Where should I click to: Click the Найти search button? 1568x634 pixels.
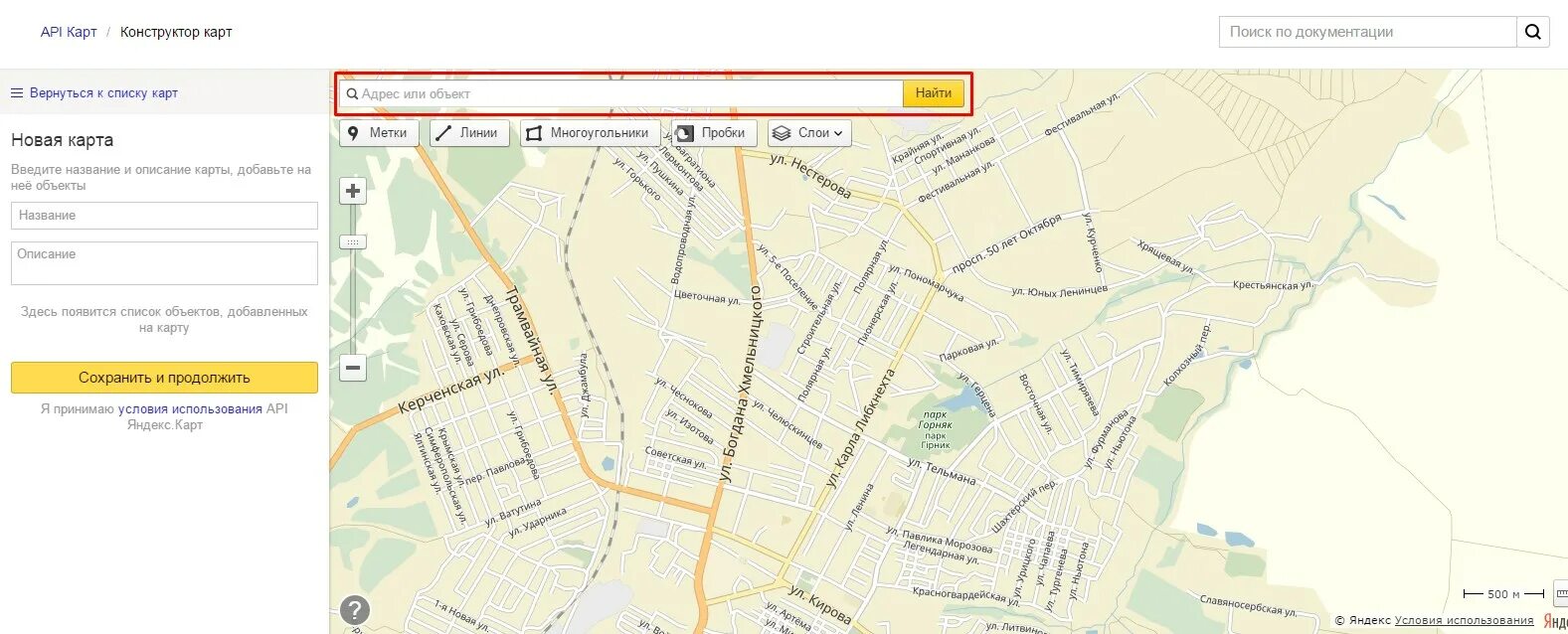934,93
